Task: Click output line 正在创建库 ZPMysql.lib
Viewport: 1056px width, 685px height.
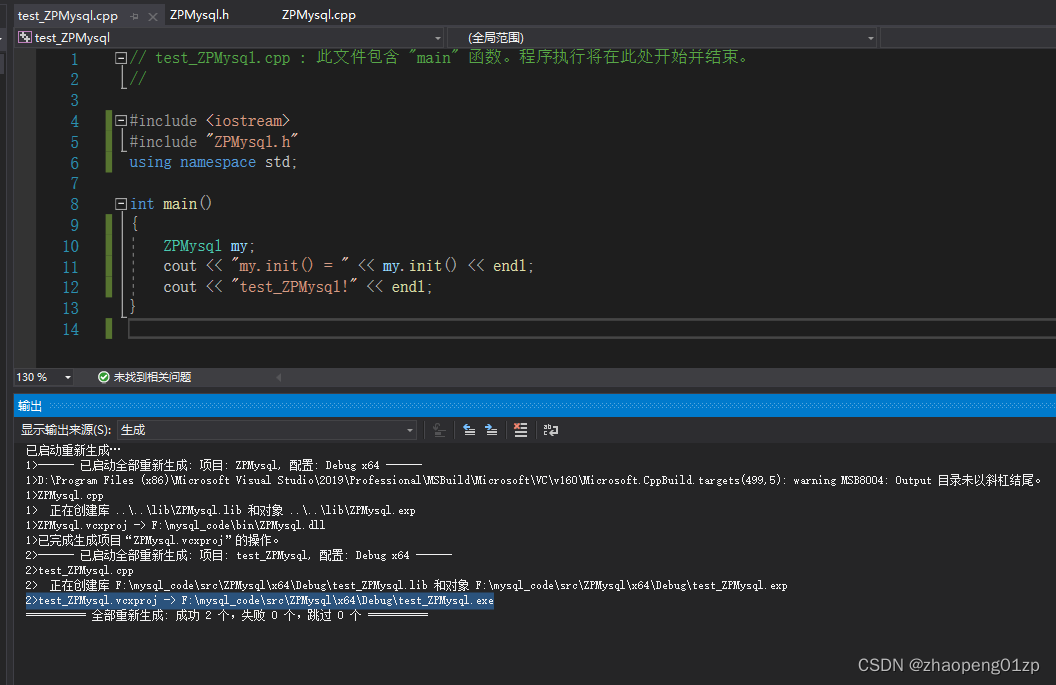Action: tap(221, 510)
